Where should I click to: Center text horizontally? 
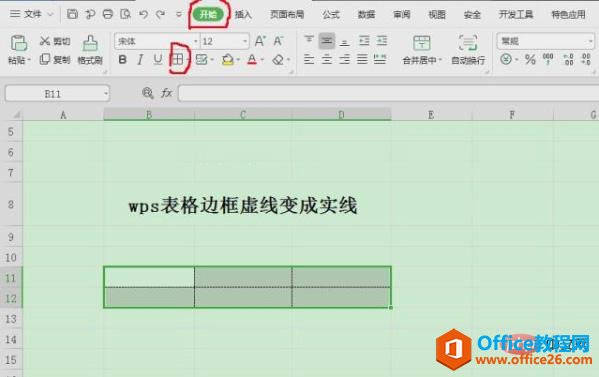pos(327,59)
